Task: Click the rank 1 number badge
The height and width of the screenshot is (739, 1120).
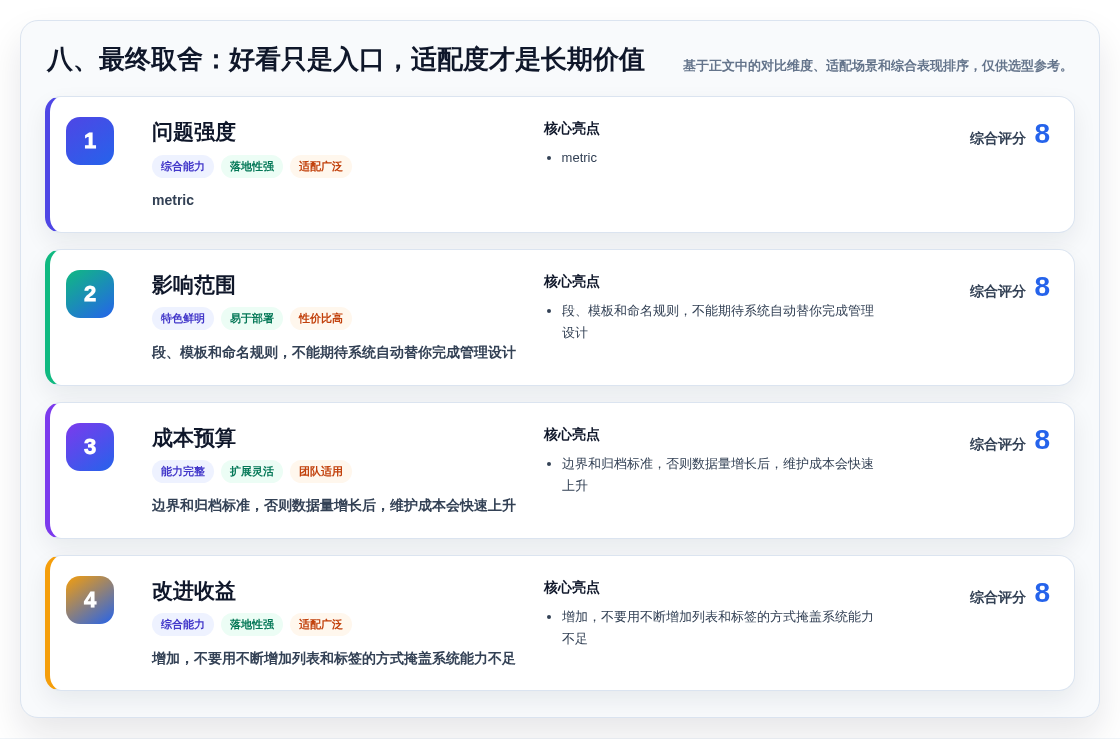Action: 90,141
